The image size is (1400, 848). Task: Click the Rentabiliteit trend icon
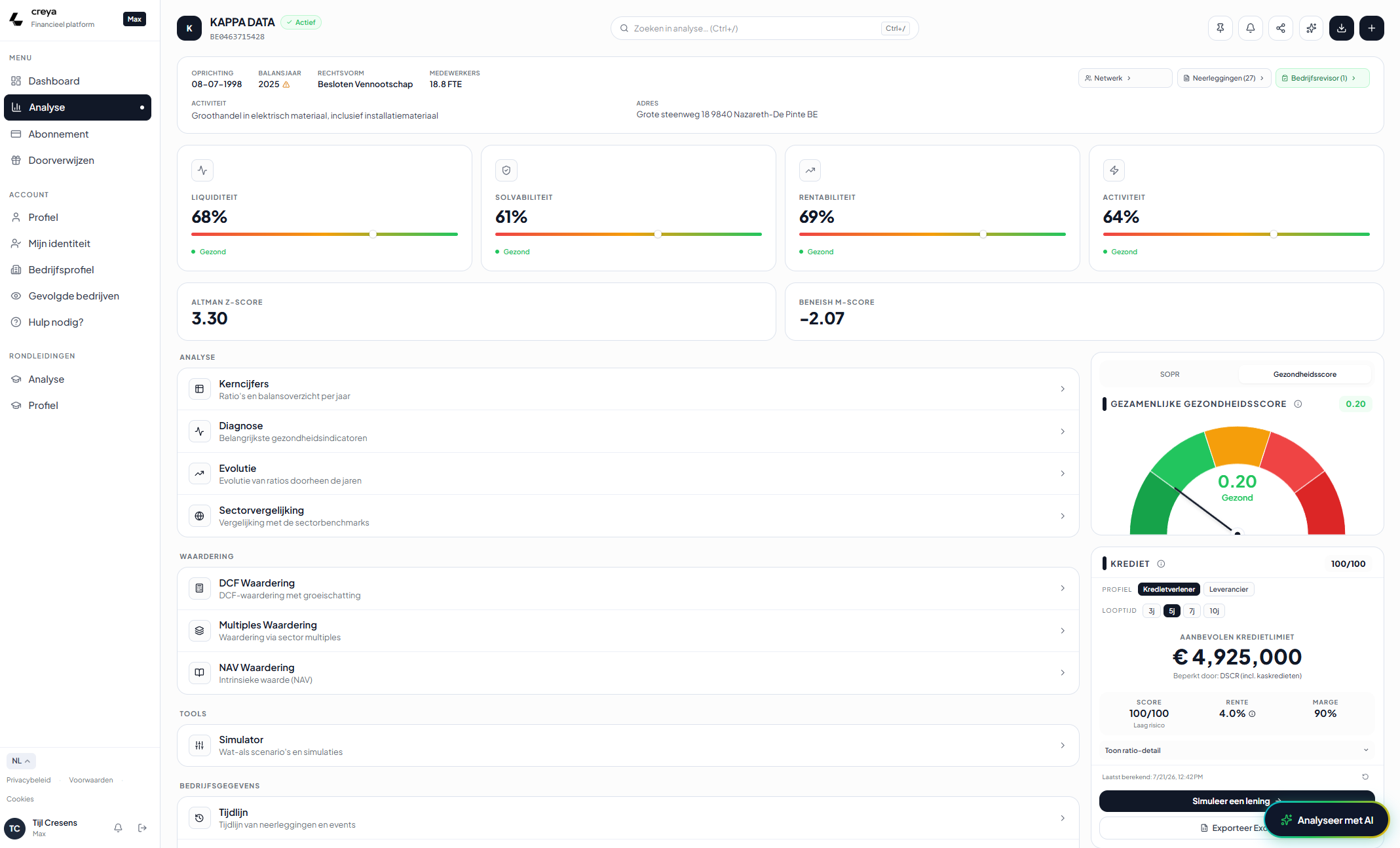coord(810,170)
